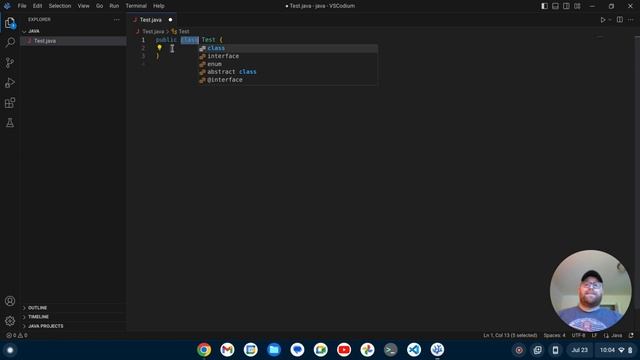
Task: Open Gmail from the shelf
Action: tap(227, 350)
